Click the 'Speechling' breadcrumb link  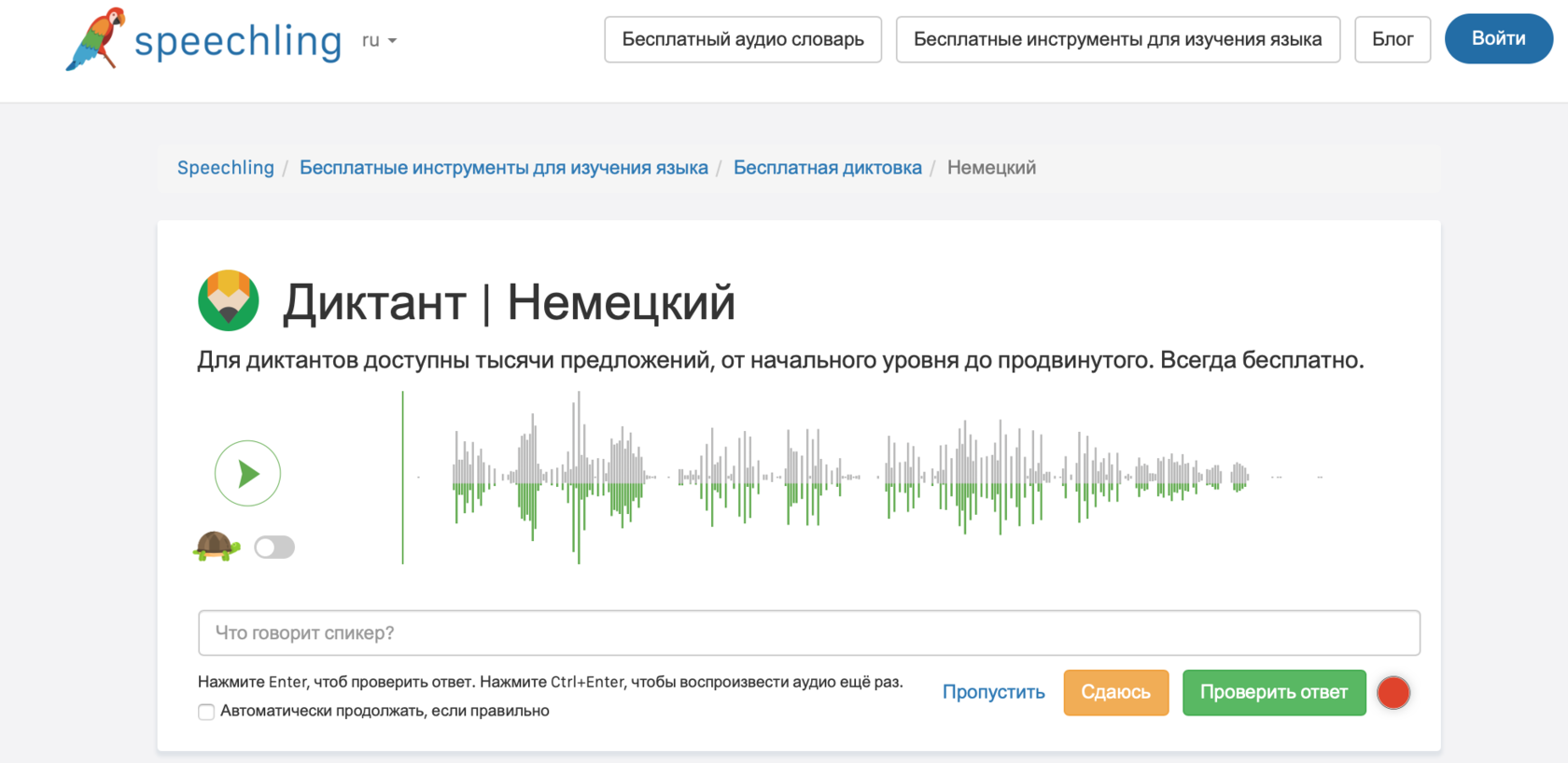tap(226, 168)
